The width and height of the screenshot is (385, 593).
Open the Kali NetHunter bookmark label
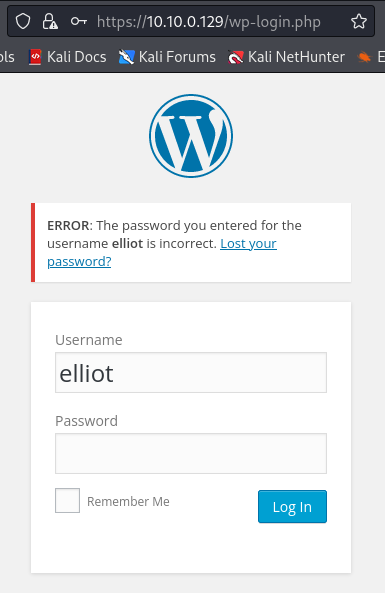pyautogui.click(x=296, y=57)
